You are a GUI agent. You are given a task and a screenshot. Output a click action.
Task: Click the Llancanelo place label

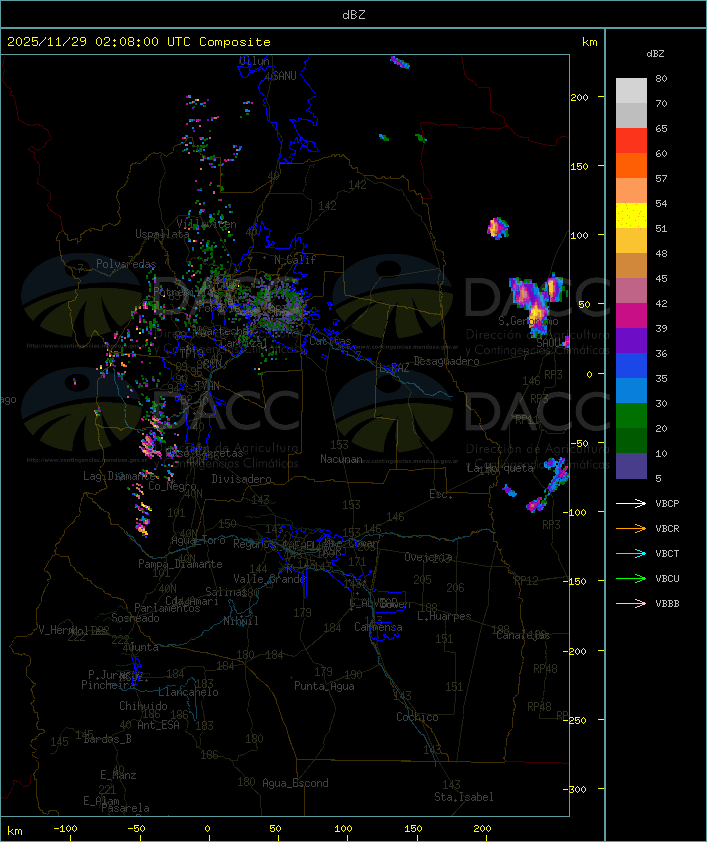point(188,692)
